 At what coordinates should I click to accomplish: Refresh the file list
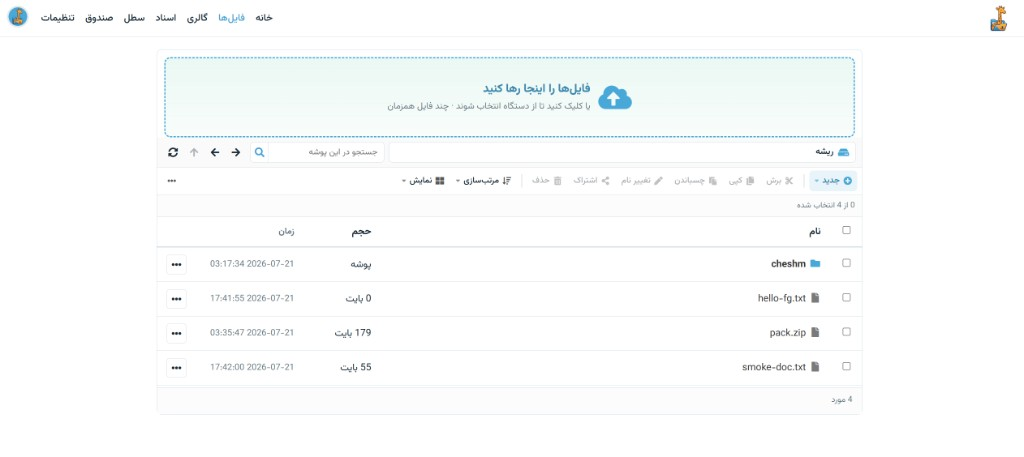click(x=173, y=152)
